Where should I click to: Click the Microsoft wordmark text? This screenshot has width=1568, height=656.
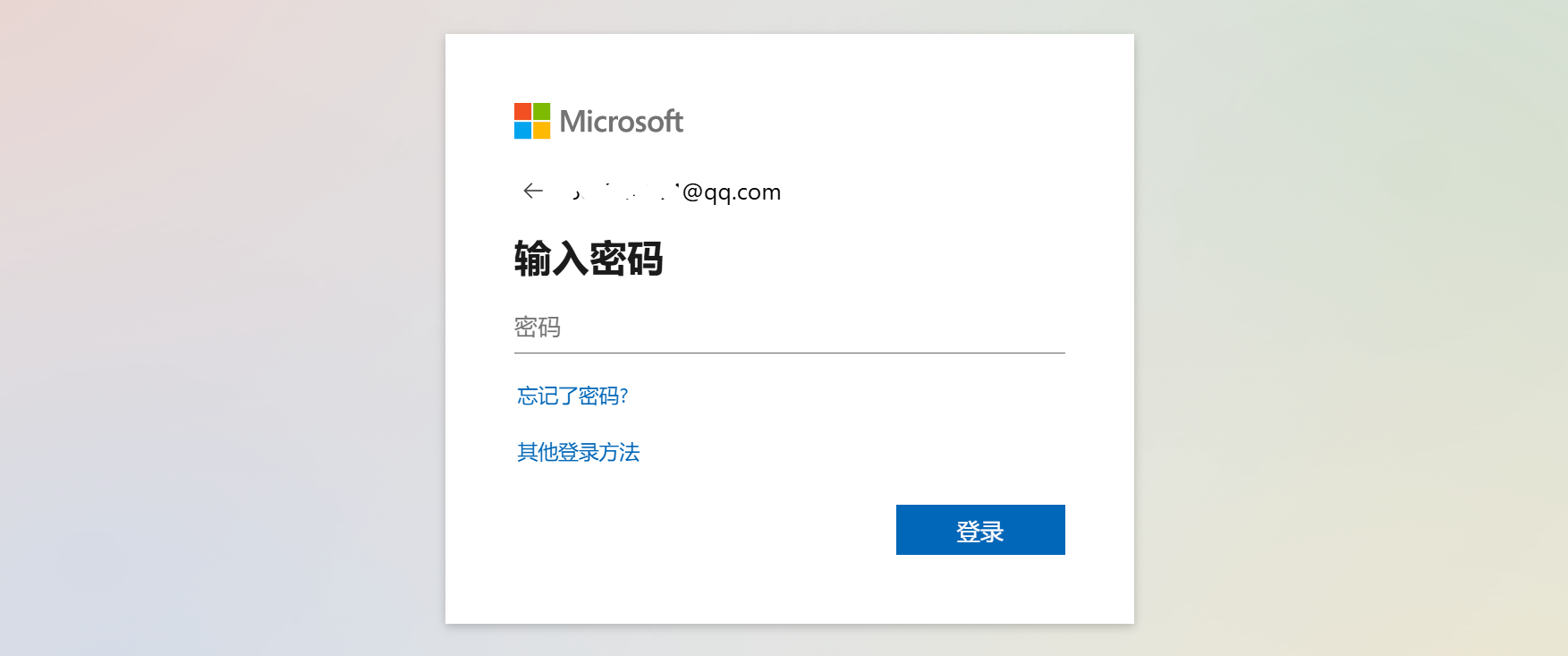[x=621, y=121]
